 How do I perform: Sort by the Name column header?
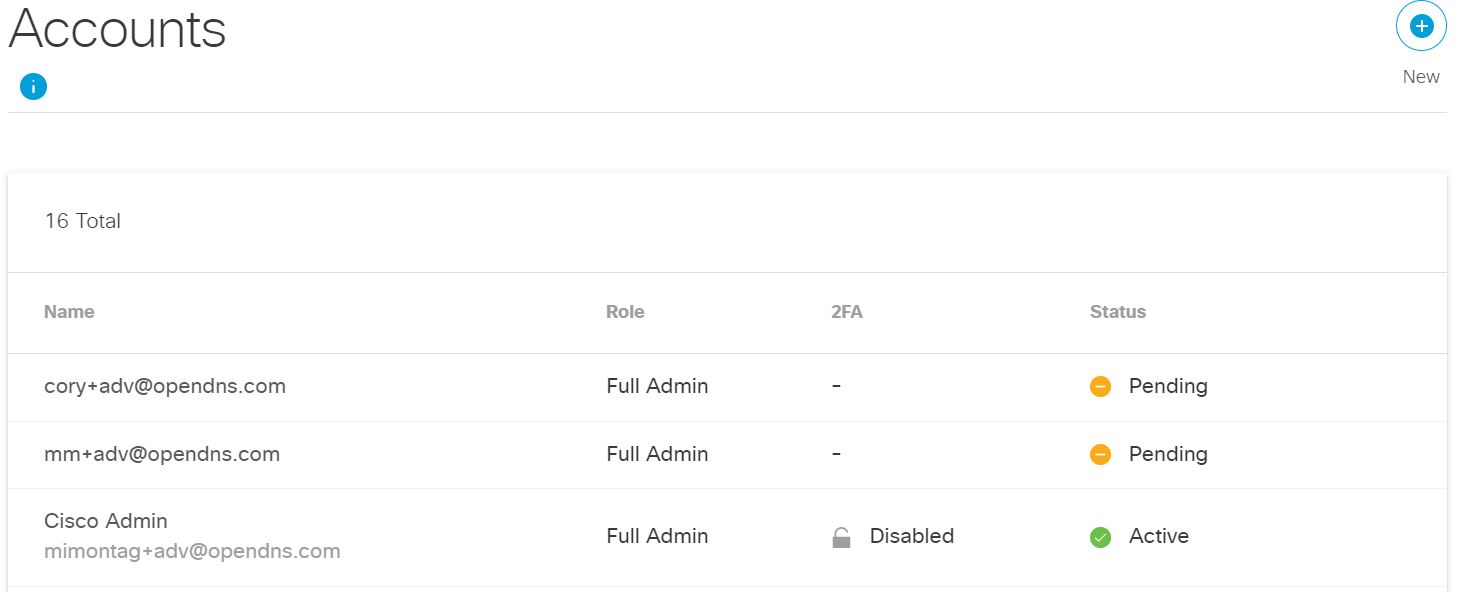69,312
